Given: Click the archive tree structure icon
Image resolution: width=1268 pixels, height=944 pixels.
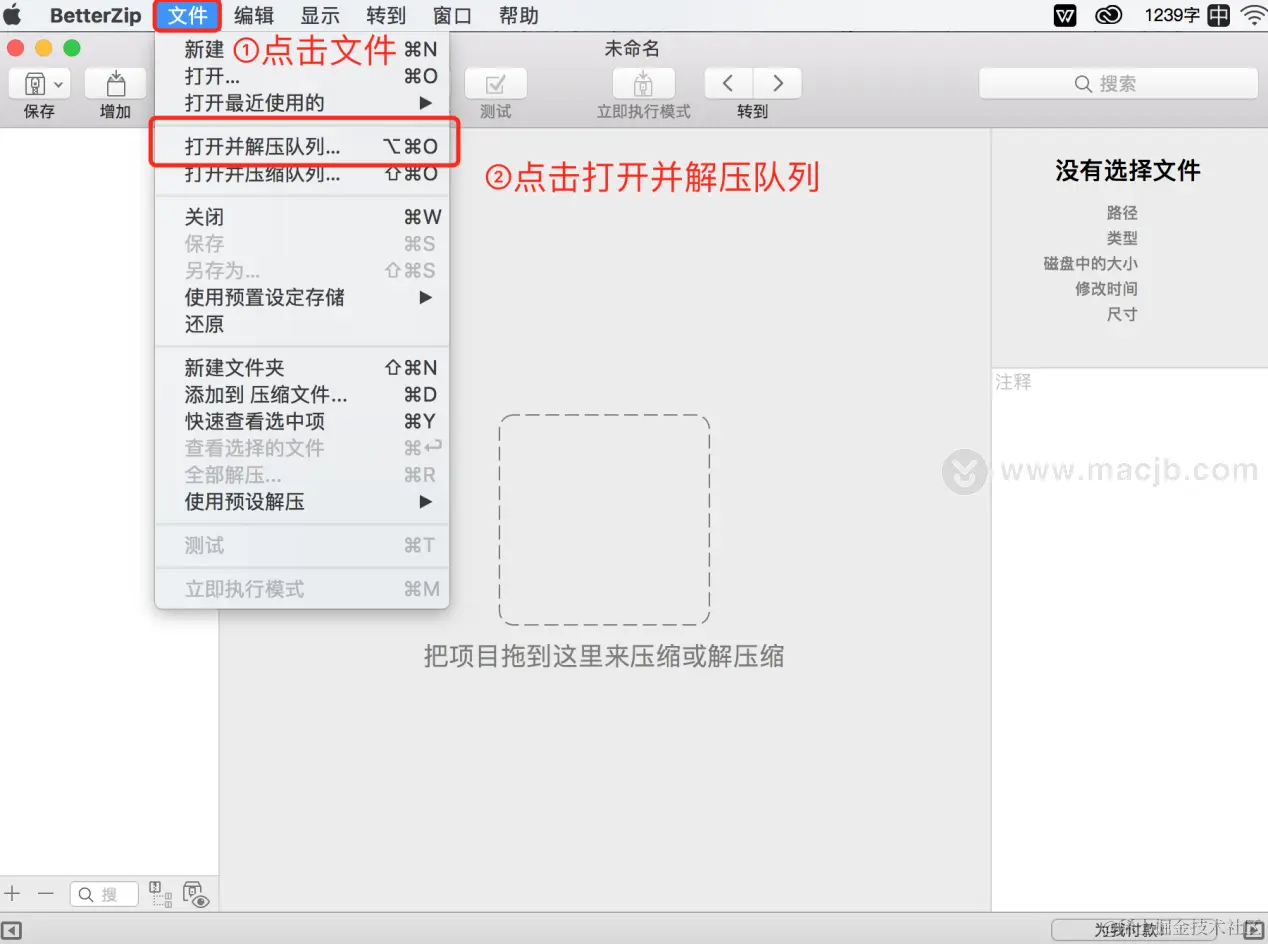Looking at the screenshot, I should pos(160,894).
